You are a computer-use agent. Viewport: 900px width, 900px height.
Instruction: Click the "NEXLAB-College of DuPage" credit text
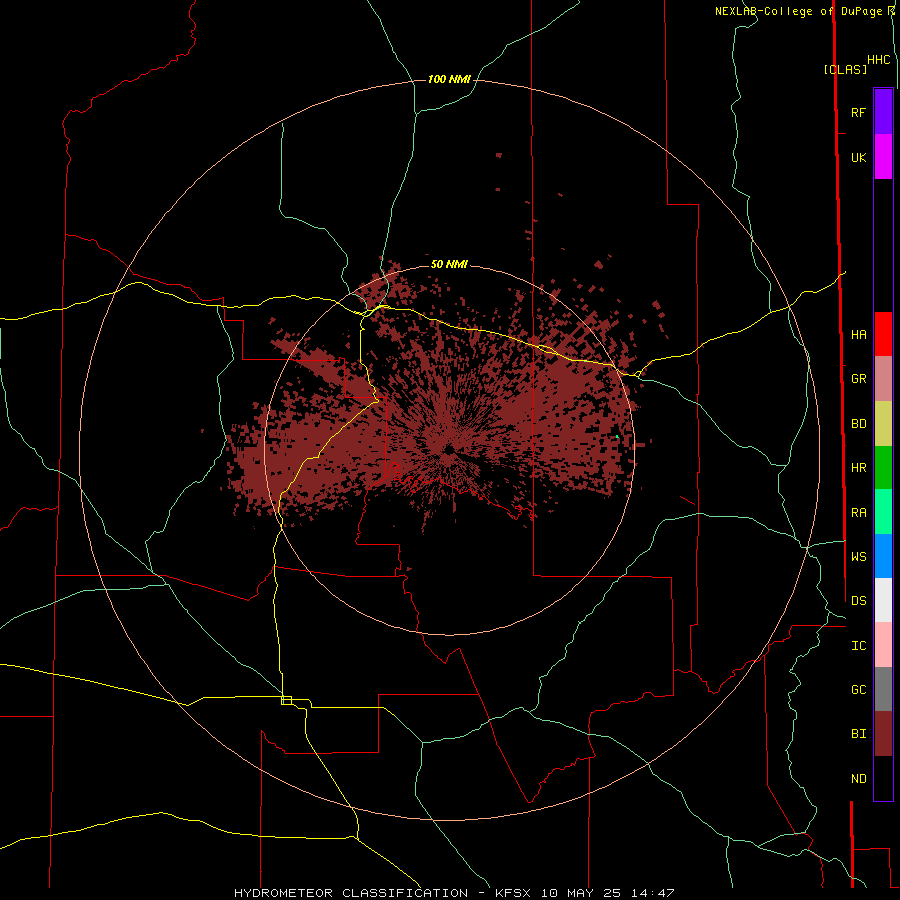click(799, 11)
